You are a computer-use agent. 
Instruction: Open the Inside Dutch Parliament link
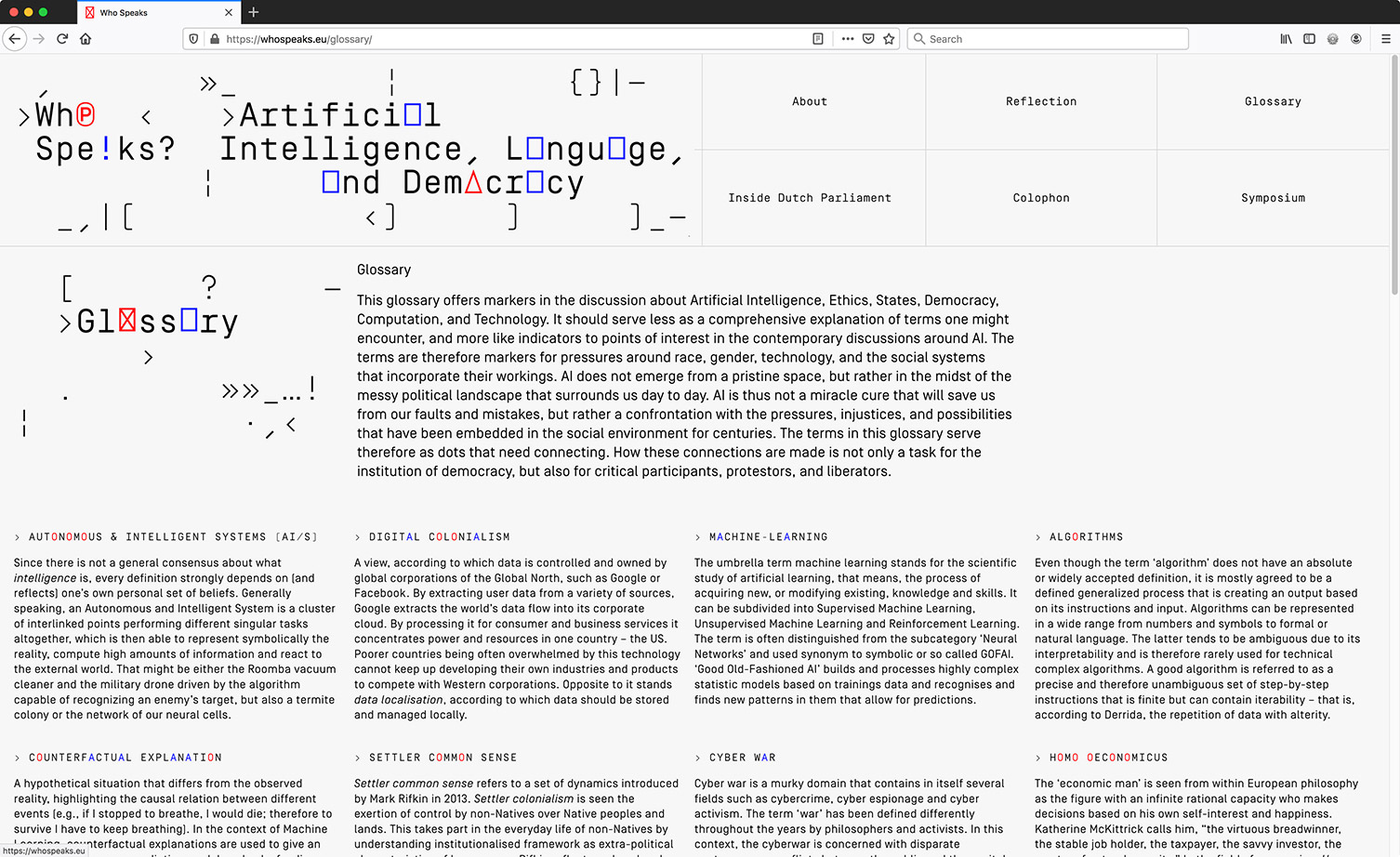[x=809, y=198]
